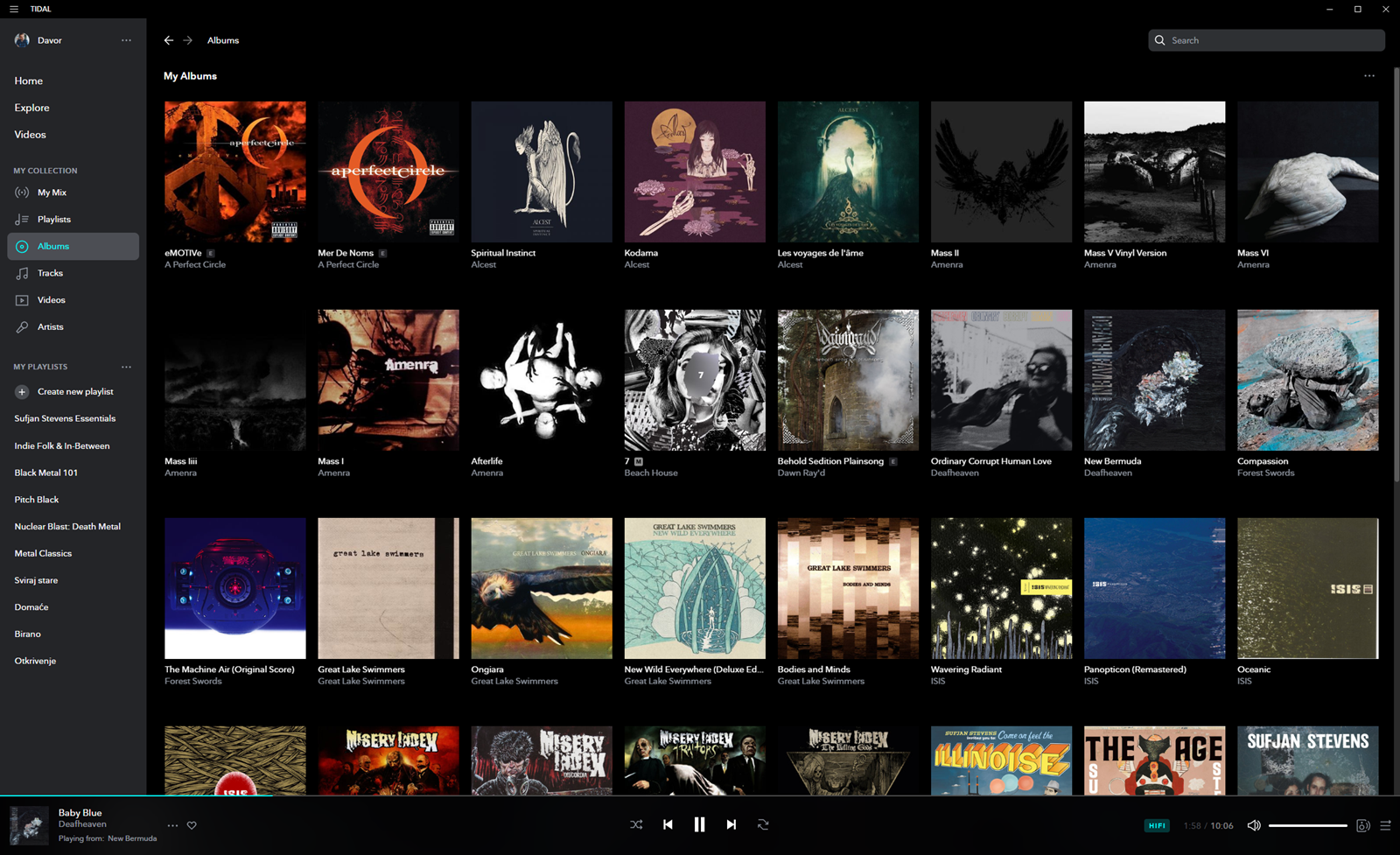This screenshot has height=855, width=1400.
Task: Skip to the previous track
Action: (x=668, y=824)
